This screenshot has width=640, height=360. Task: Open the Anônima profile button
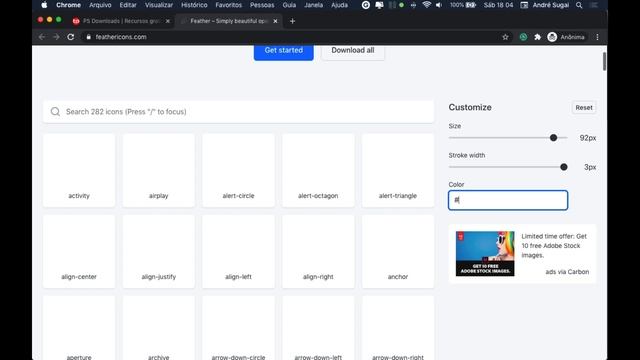click(x=567, y=37)
